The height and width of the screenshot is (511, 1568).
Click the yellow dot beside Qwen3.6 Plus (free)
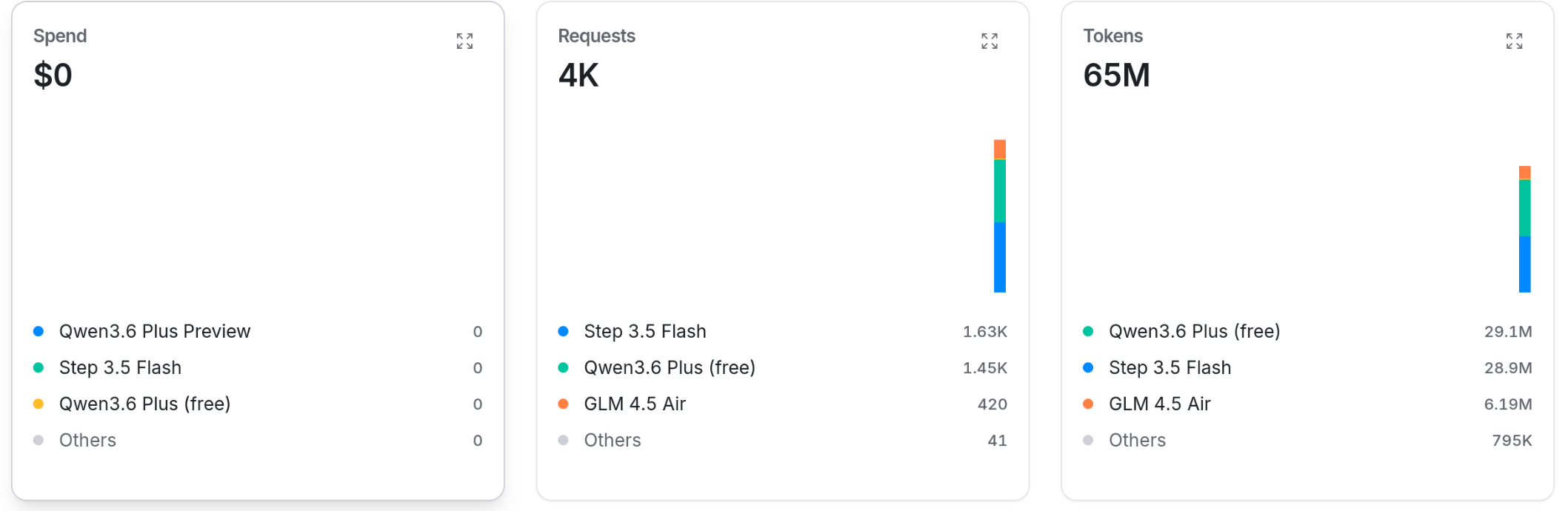tap(39, 404)
